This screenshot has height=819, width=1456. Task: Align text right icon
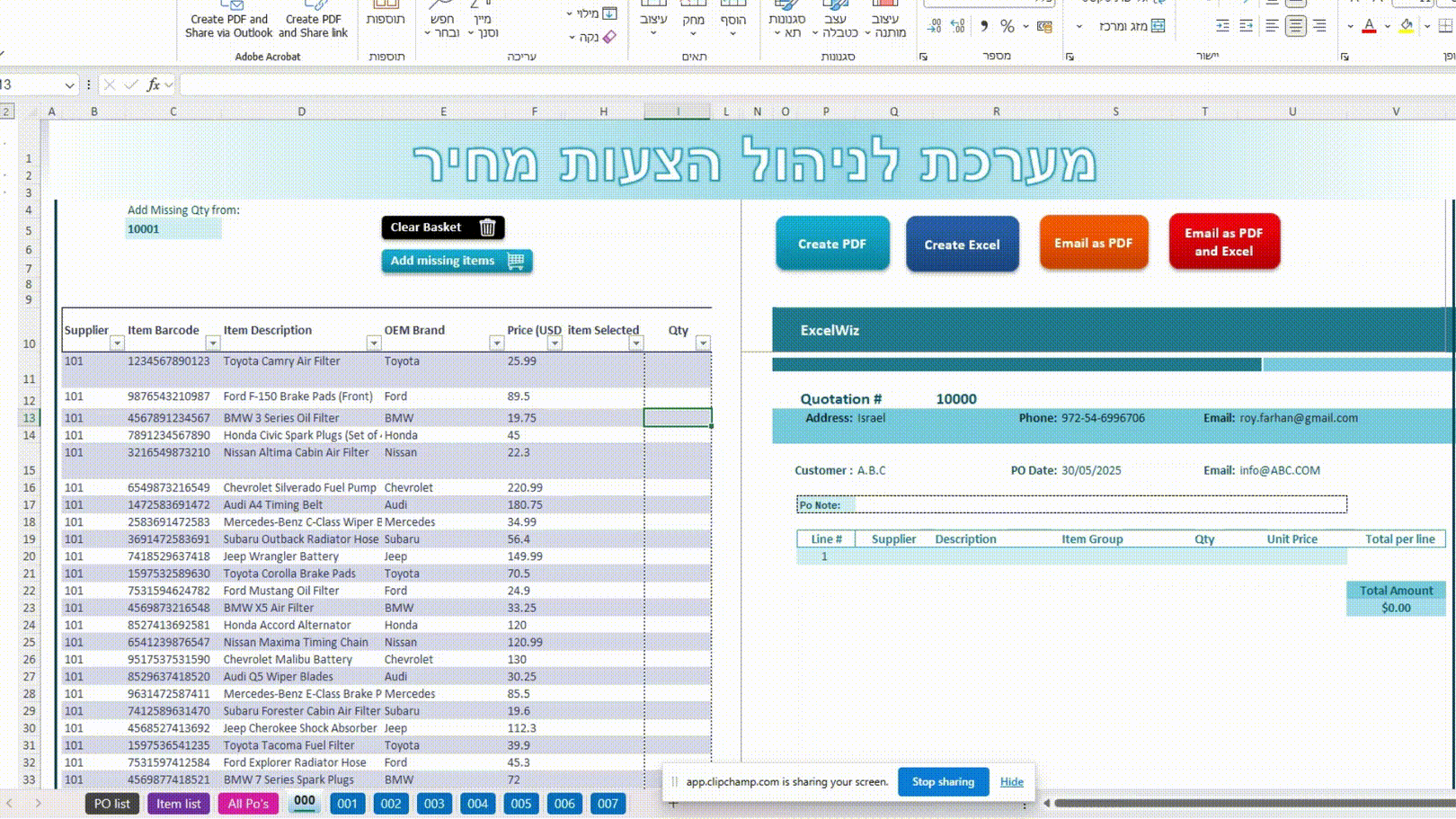(1318, 26)
